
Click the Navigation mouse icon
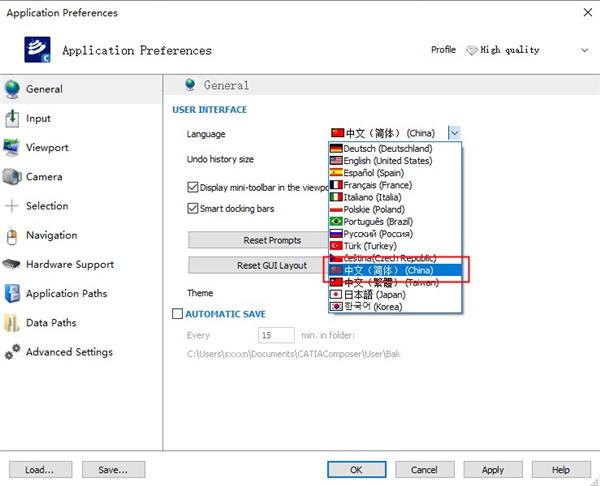pyautogui.click(x=12, y=235)
